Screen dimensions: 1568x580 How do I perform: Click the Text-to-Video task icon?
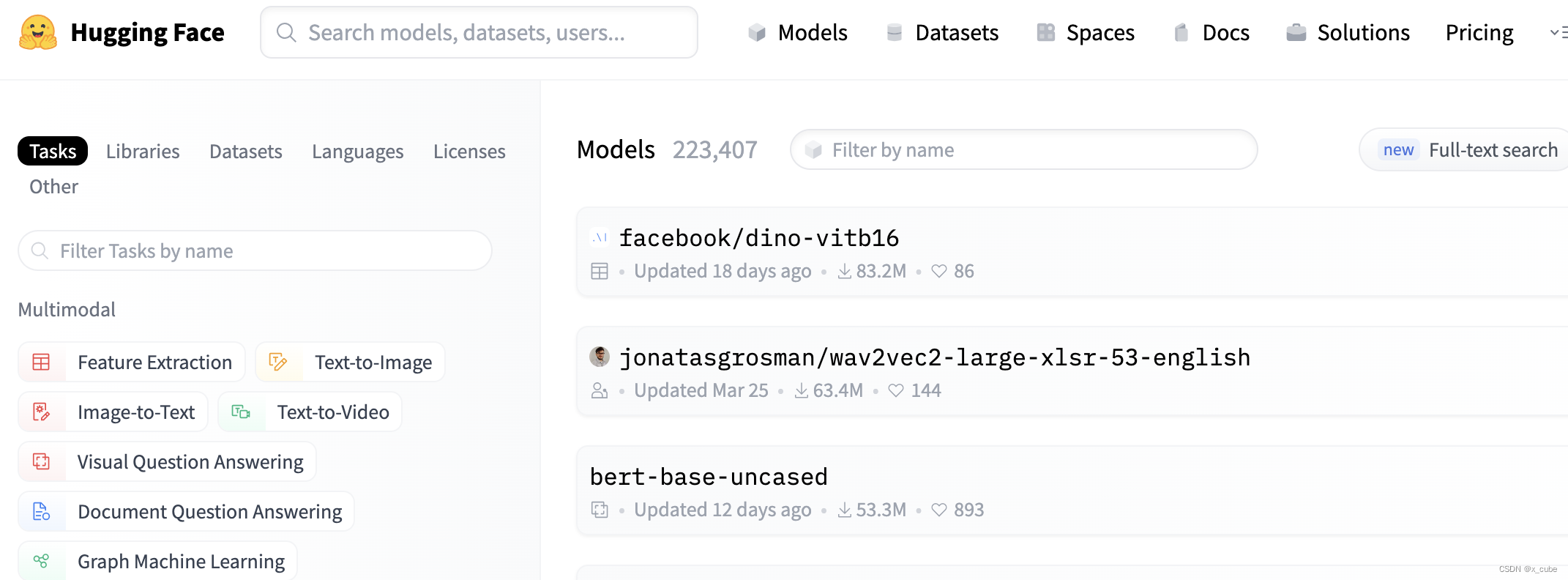(241, 412)
